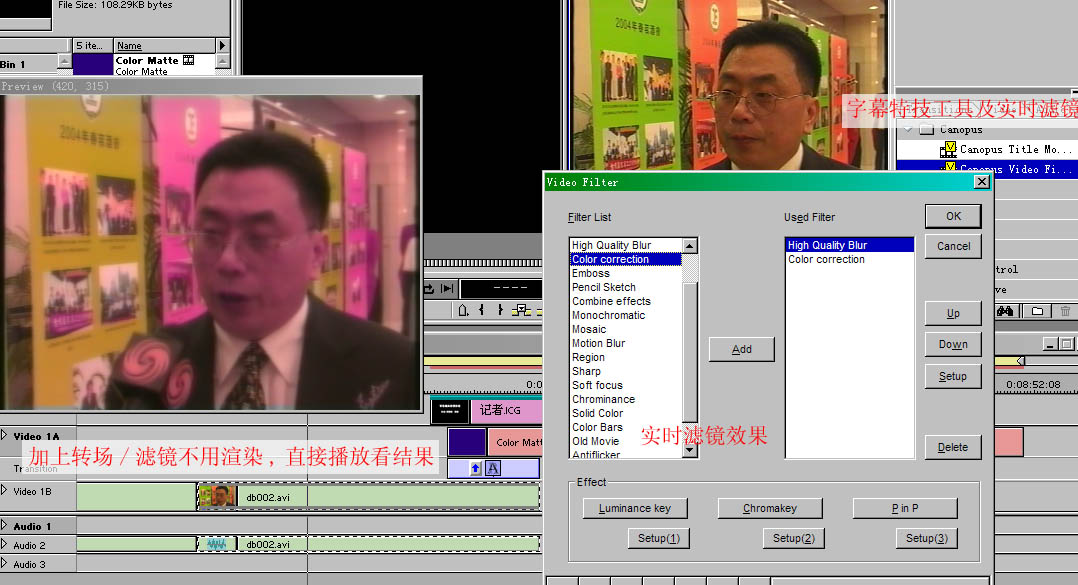Select Combine effects filter
This screenshot has width=1078, height=585.
(626, 301)
